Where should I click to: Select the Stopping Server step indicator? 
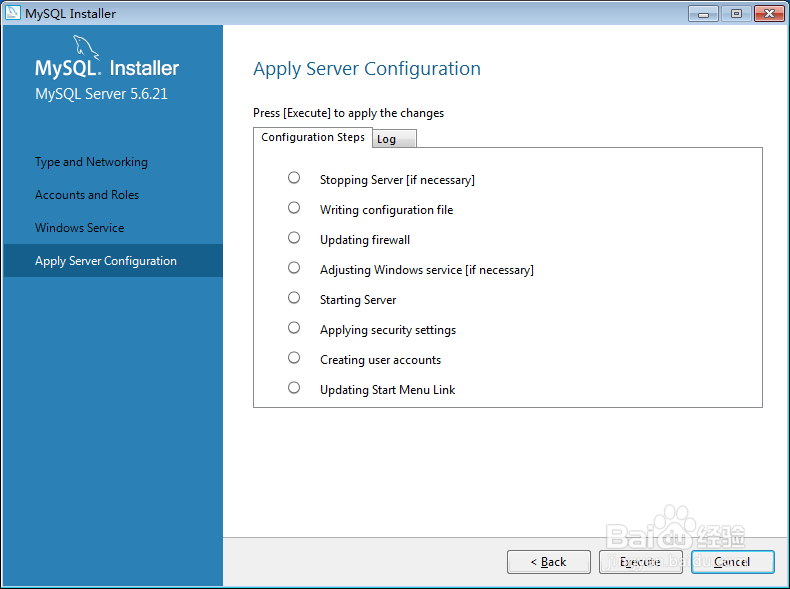[294, 177]
